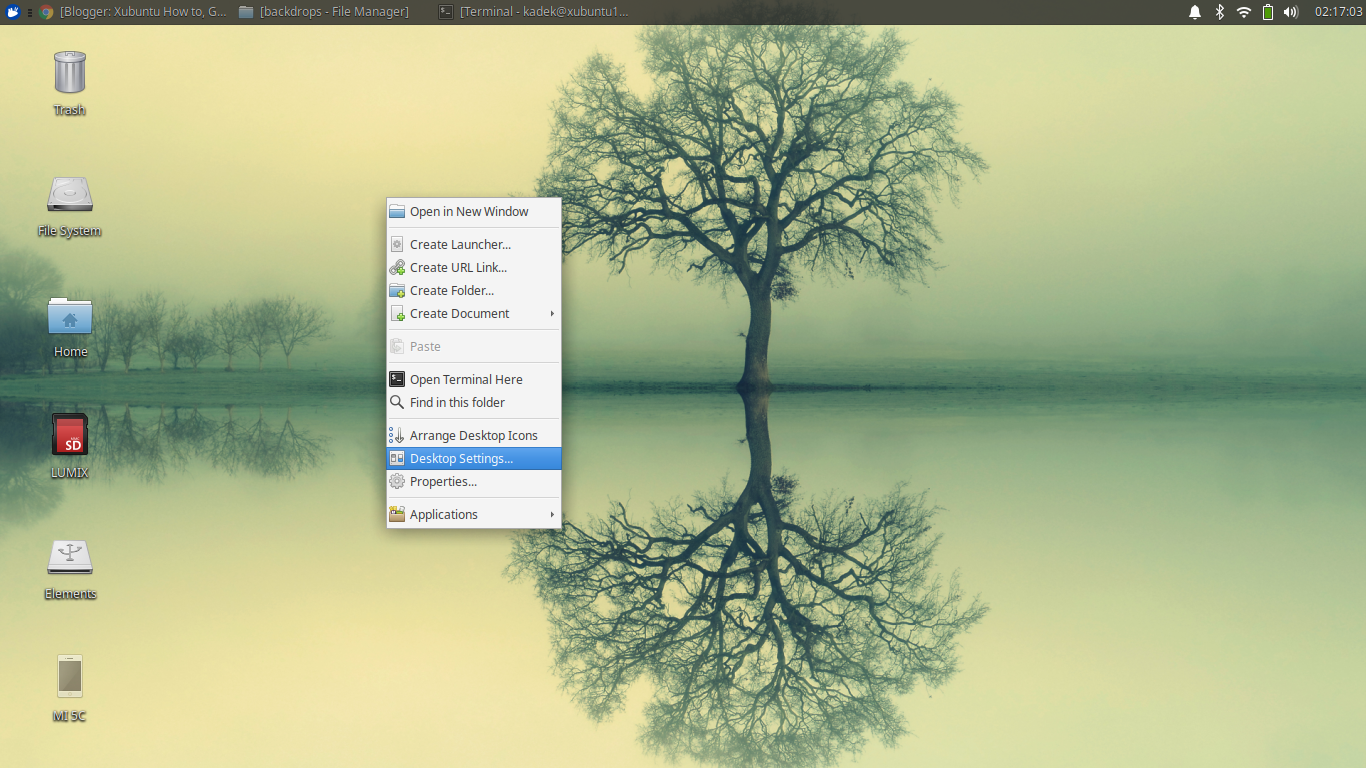
Task: Select the Home folder icon
Action: pyautogui.click(x=69, y=317)
